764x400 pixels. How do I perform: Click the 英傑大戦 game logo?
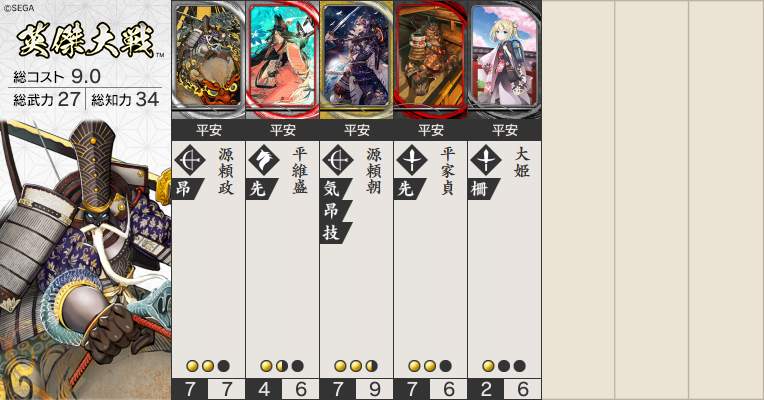(87, 41)
